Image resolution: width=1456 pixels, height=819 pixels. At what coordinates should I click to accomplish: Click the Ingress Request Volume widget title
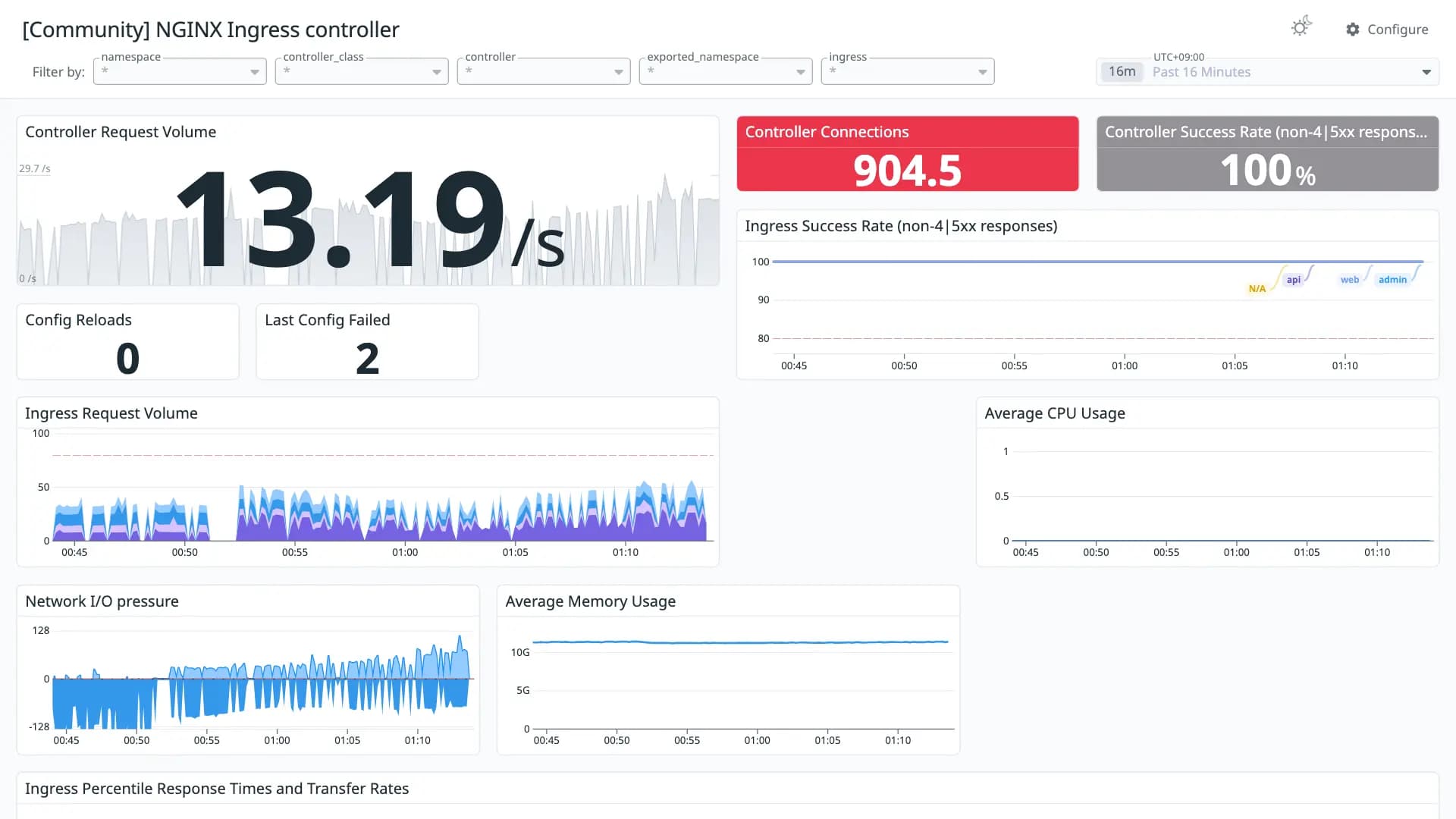tap(111, 413)
